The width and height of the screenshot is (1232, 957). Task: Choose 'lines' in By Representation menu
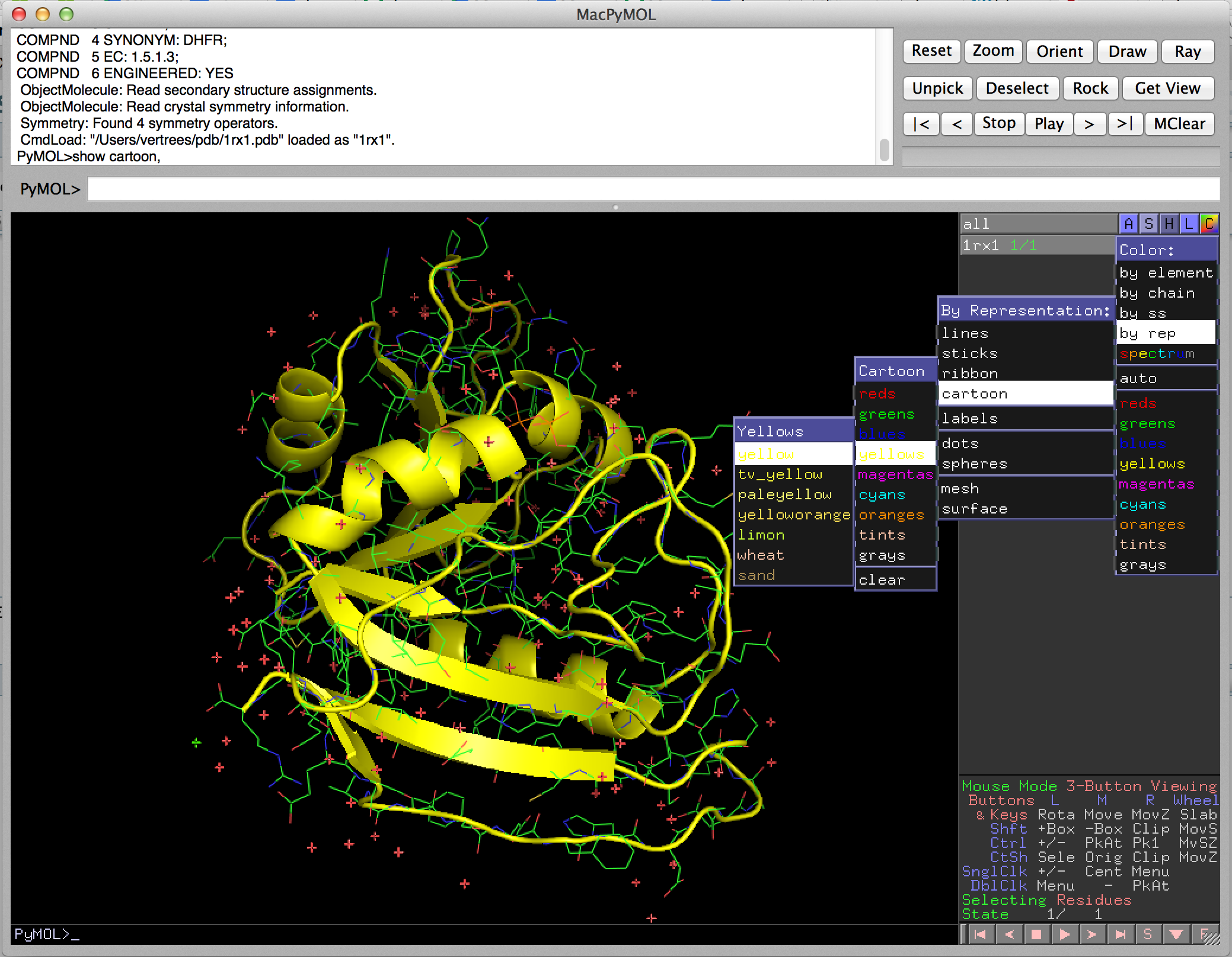pos(1026,333)
